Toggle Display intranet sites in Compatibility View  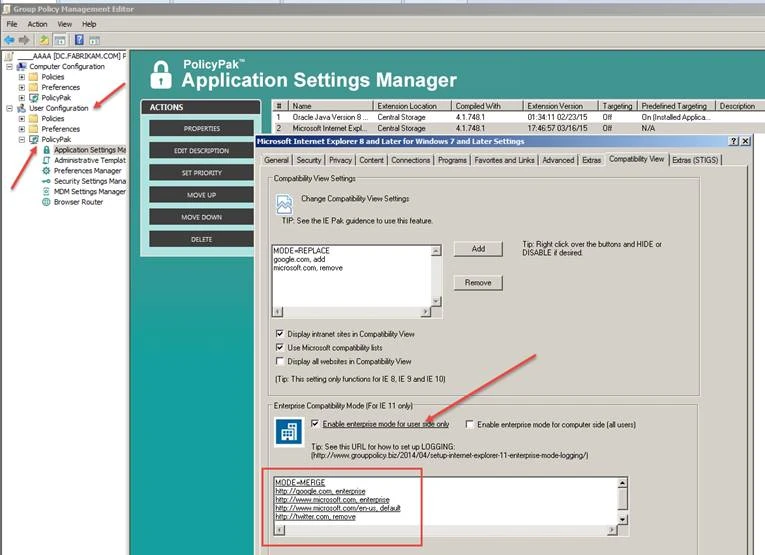click(280, 333)
